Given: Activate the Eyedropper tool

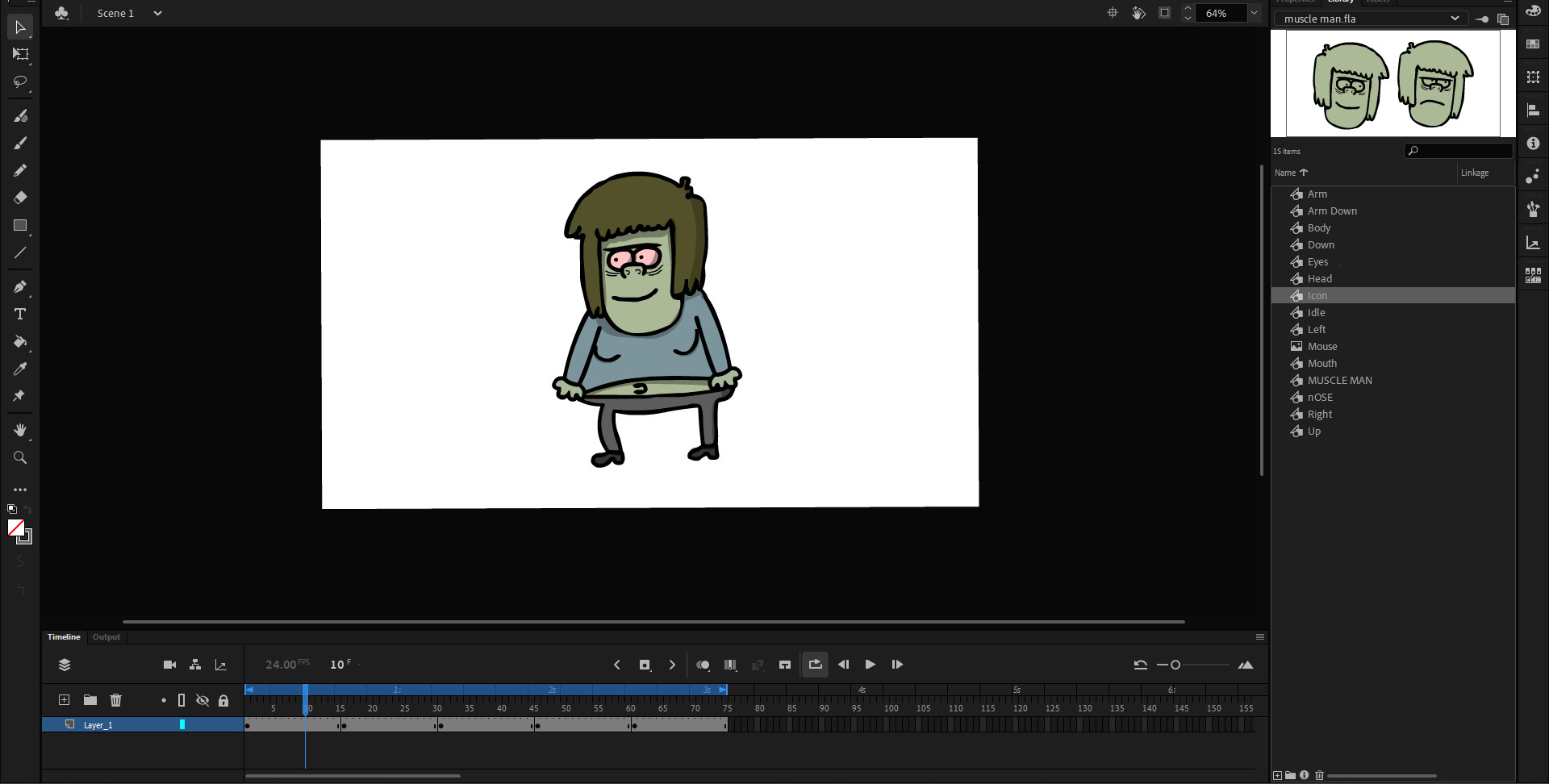Looking at the screenshot, I should (20, 369).
